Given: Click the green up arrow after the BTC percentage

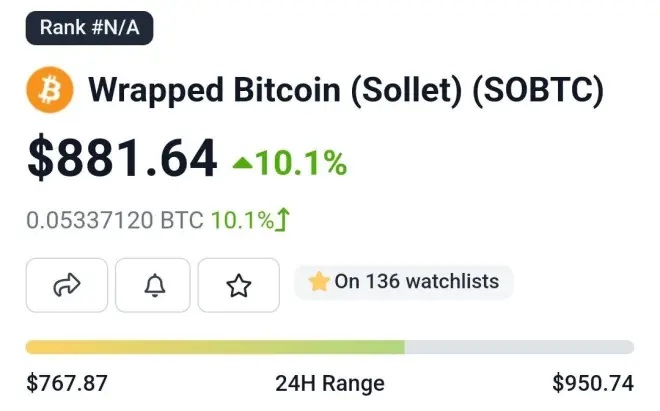Looking at the screenshot, I should pyautogui.click(x=284, y=220).
